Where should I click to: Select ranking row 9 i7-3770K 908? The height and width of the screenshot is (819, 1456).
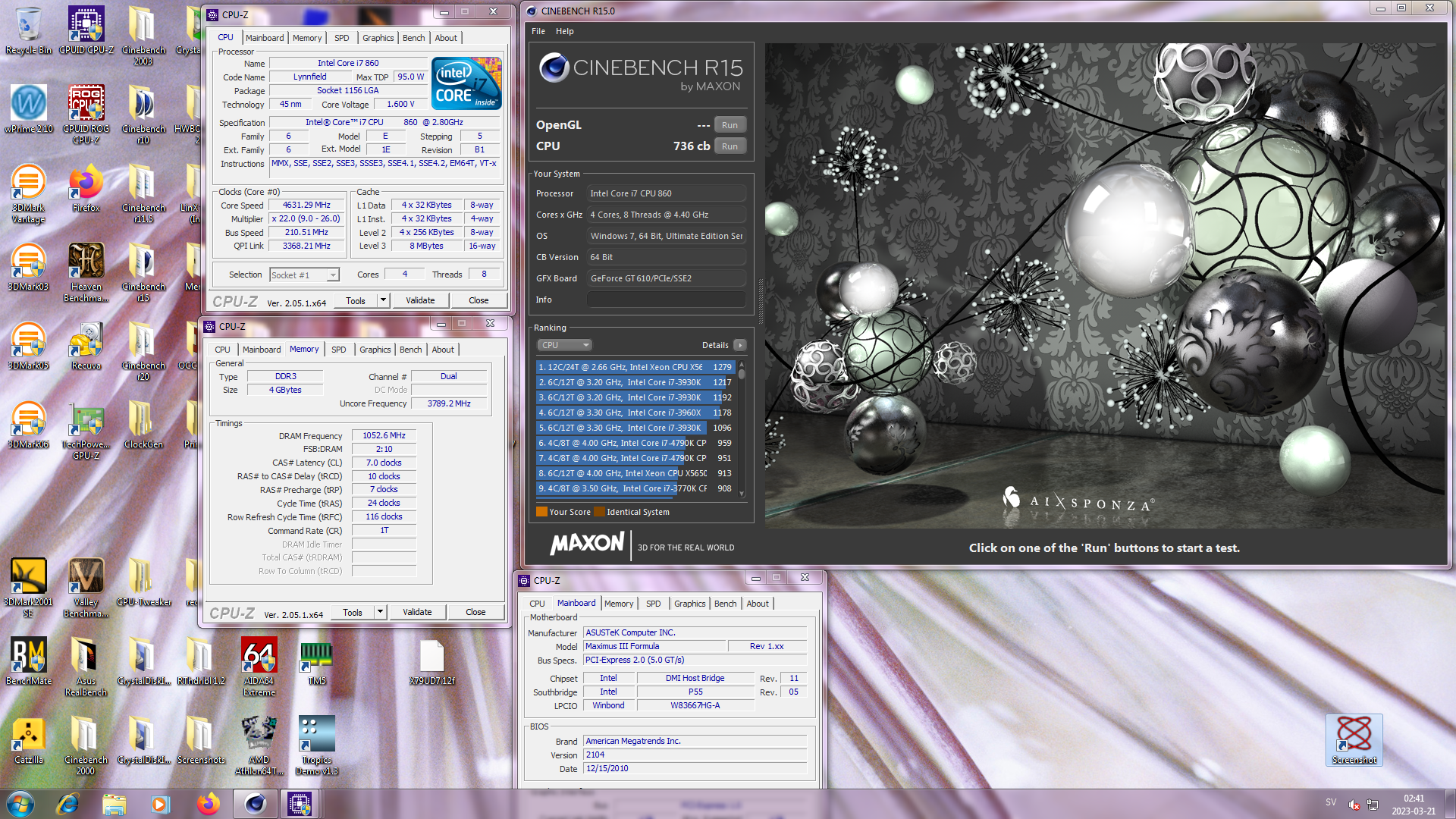tap(635, 488)
